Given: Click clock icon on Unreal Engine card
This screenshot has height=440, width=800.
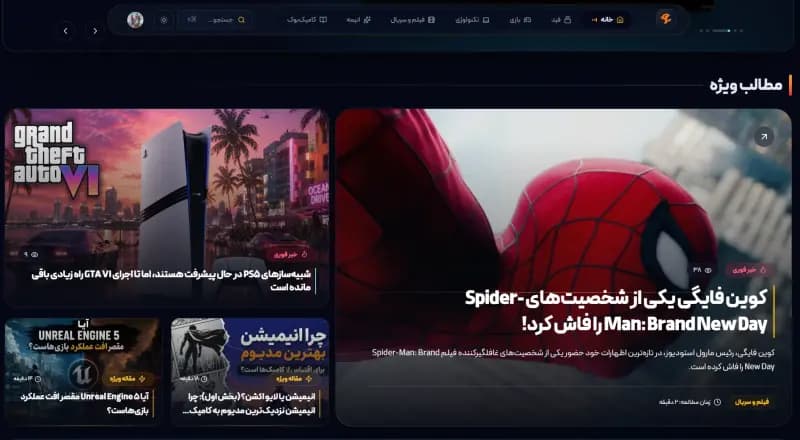Looking at the screenshot, I should point(38,379).
